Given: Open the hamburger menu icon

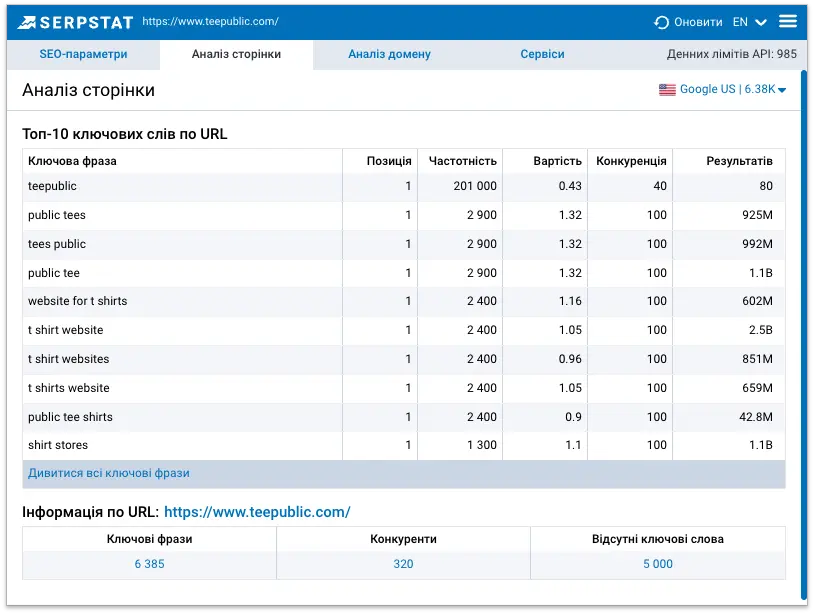Looking at the screenshot, I should [788, 21].
